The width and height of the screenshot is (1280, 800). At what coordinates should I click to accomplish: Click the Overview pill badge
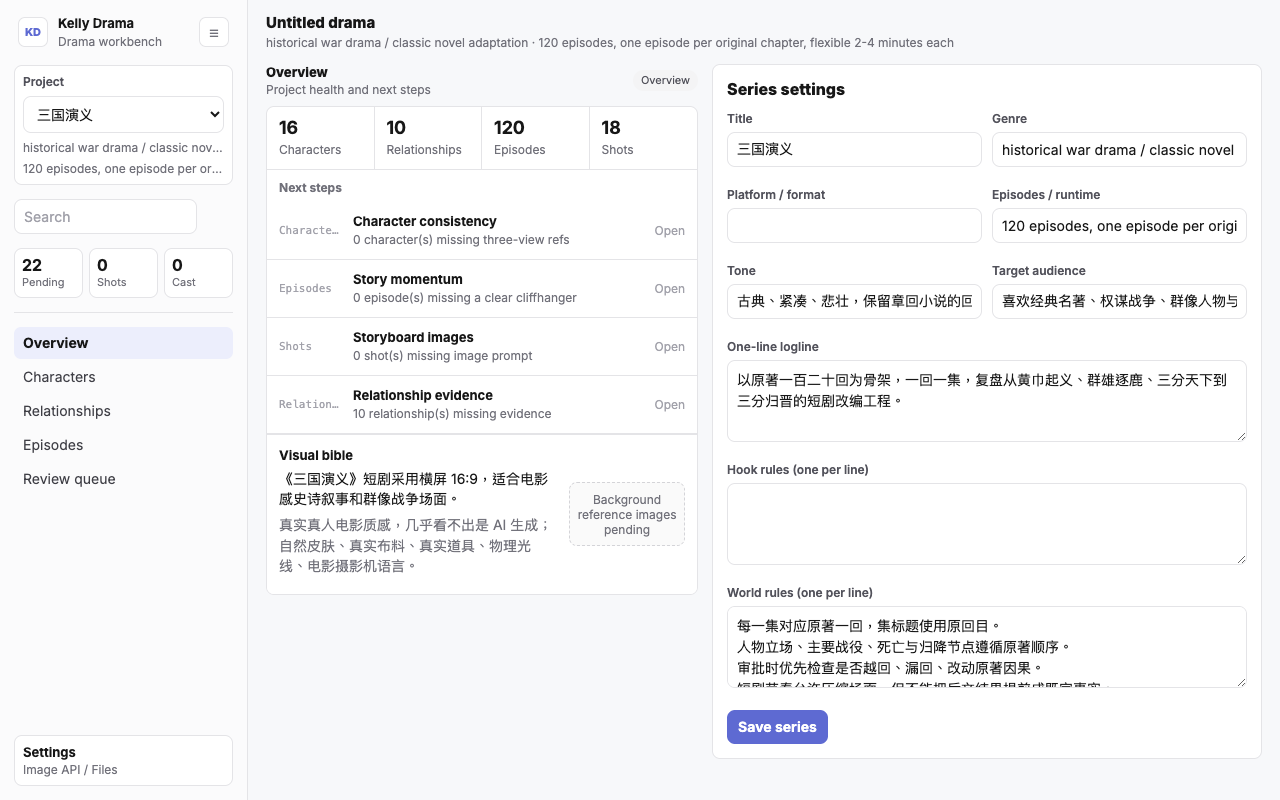pyautogui.click(x=665, y=80)
